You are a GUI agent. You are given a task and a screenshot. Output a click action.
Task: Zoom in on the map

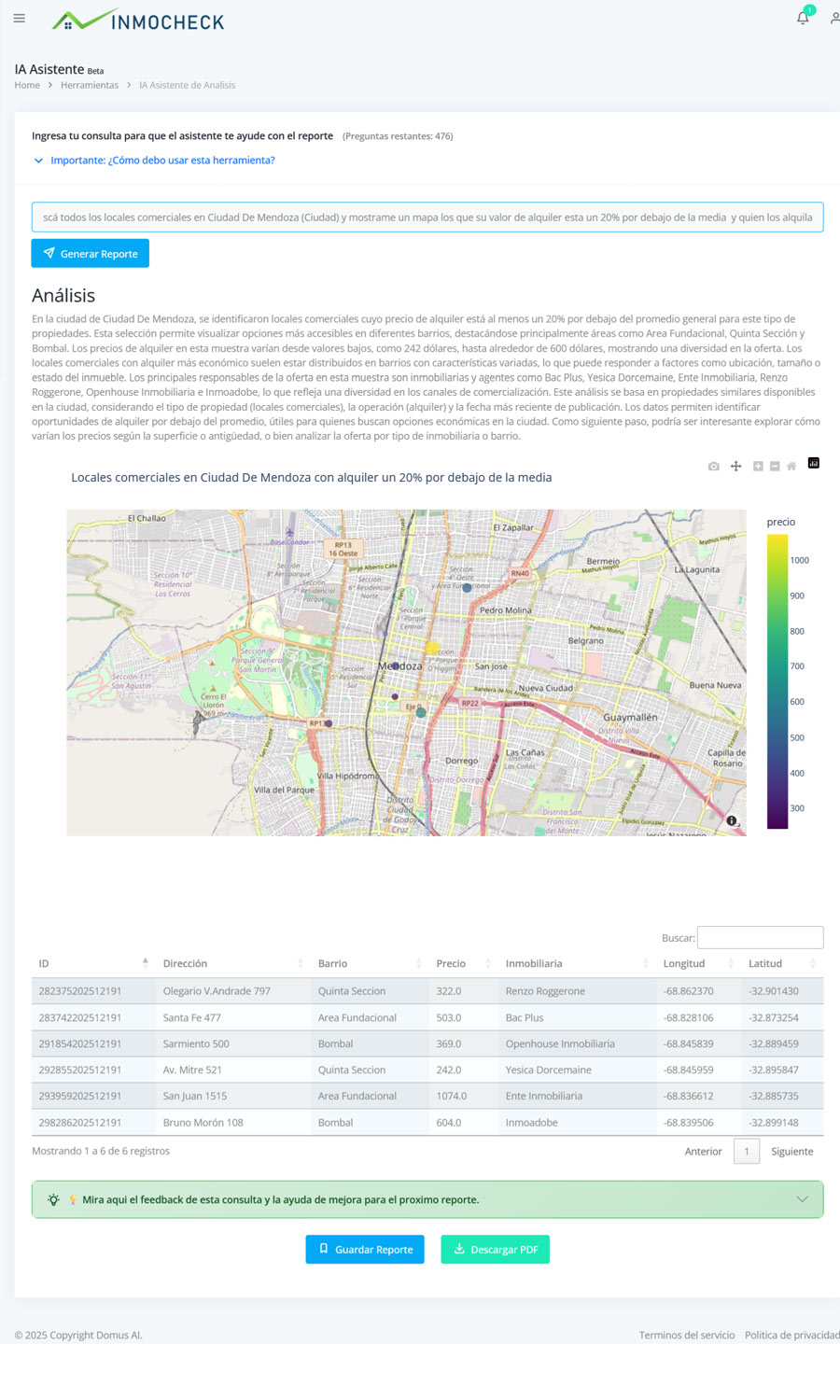[758, 466]
